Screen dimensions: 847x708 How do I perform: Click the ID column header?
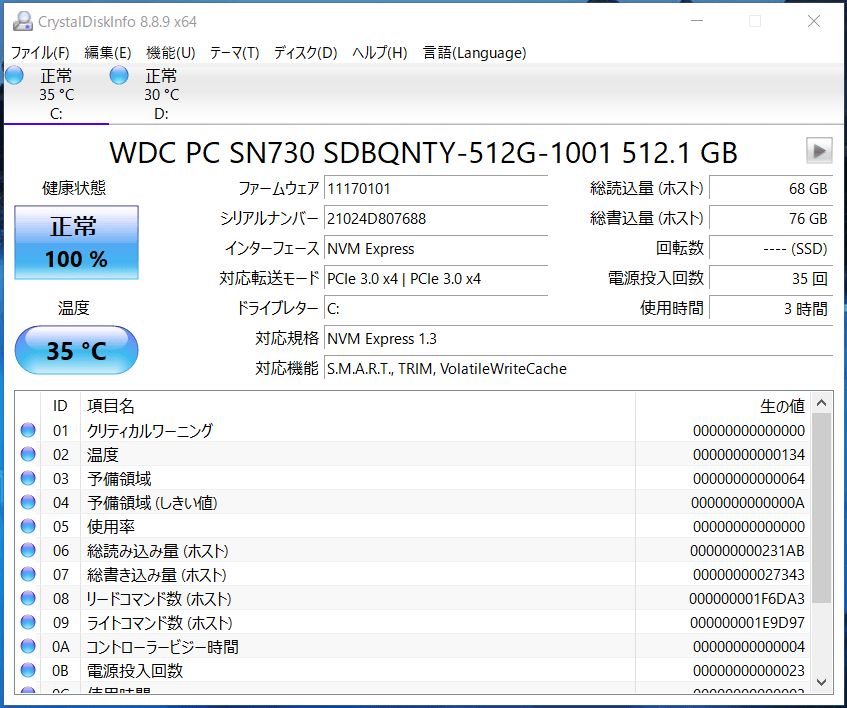60,406
